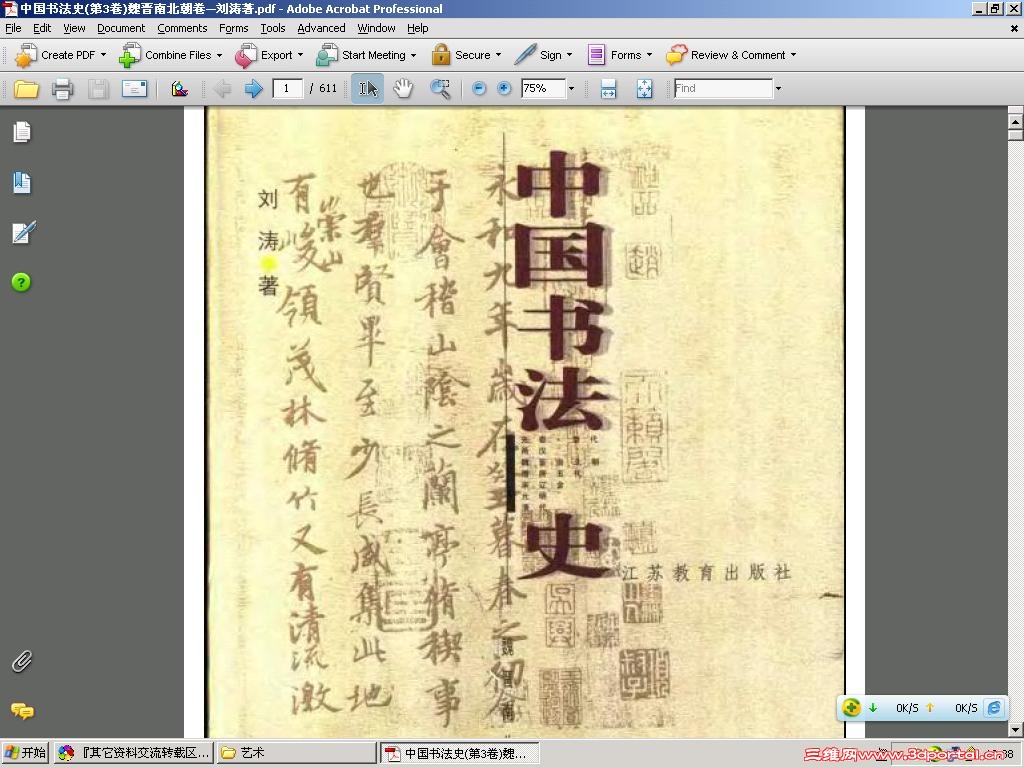The height and width of the screenshot is (768, 1024).
Task: Click the 开始 Start button
Action: [25, 753]
